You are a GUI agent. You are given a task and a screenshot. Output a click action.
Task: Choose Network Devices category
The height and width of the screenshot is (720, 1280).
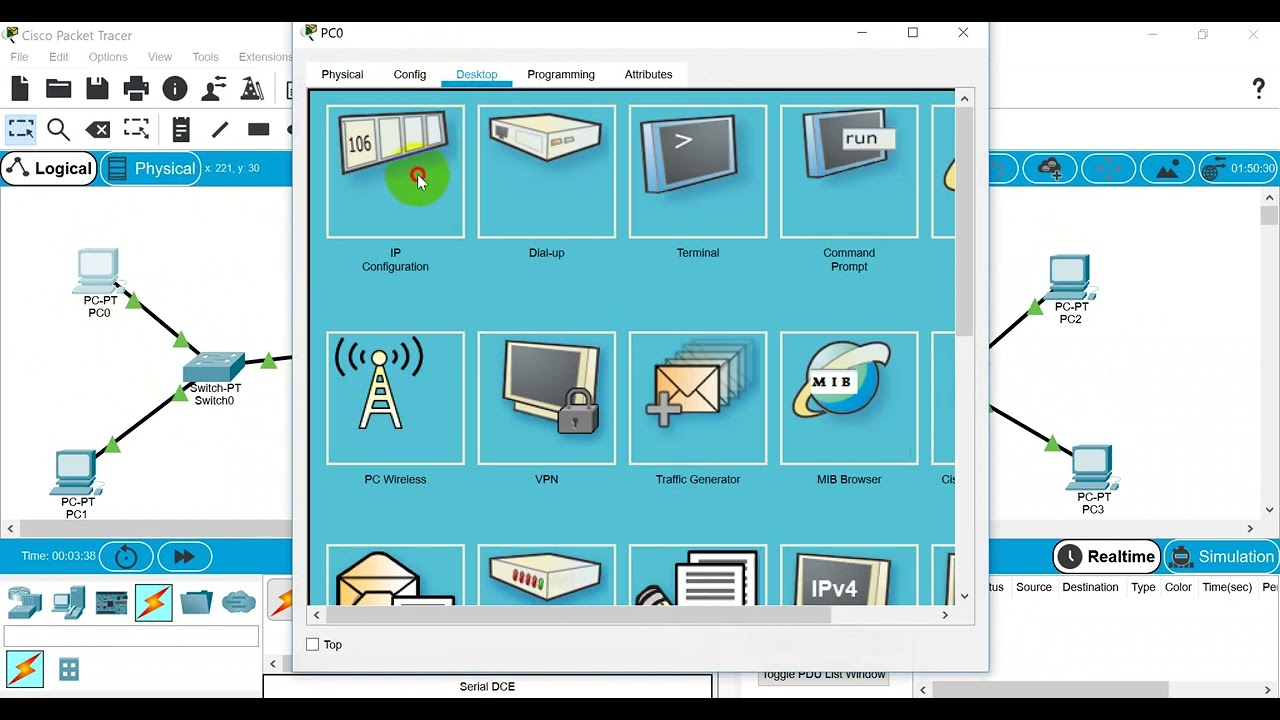[x=25, y=602]
